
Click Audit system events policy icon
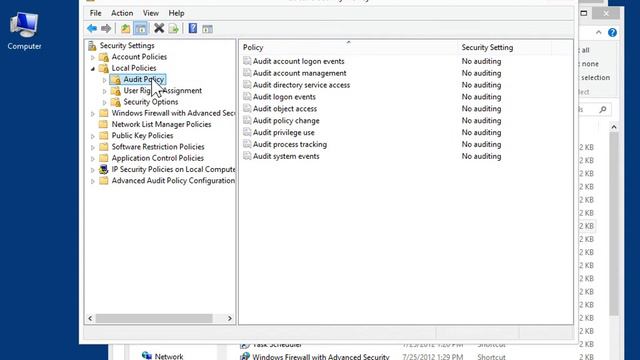tap(247, 156)
